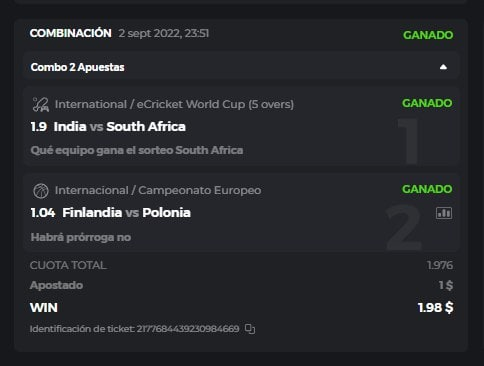Click the Habrá prórroga no selection
Screen dimensions: 484x366
(81, 237)
